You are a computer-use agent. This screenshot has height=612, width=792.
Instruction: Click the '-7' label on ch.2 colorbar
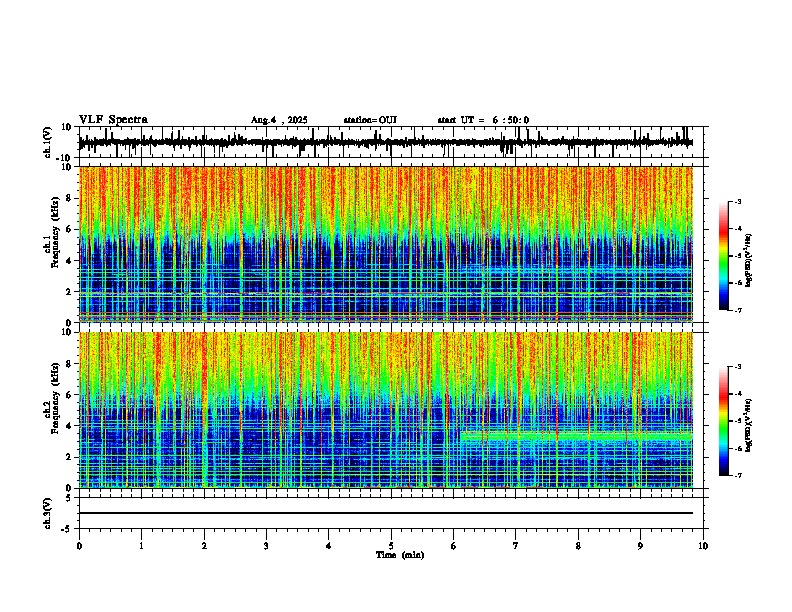pos(738,476)
